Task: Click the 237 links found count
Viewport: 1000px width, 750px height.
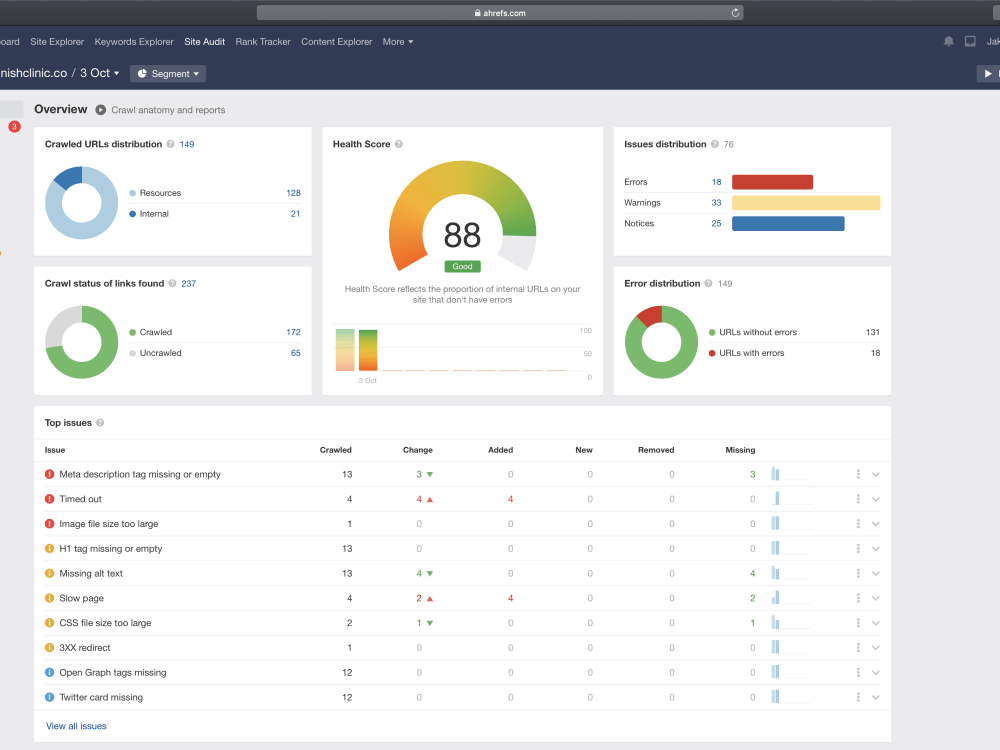Action: point(189,283)
